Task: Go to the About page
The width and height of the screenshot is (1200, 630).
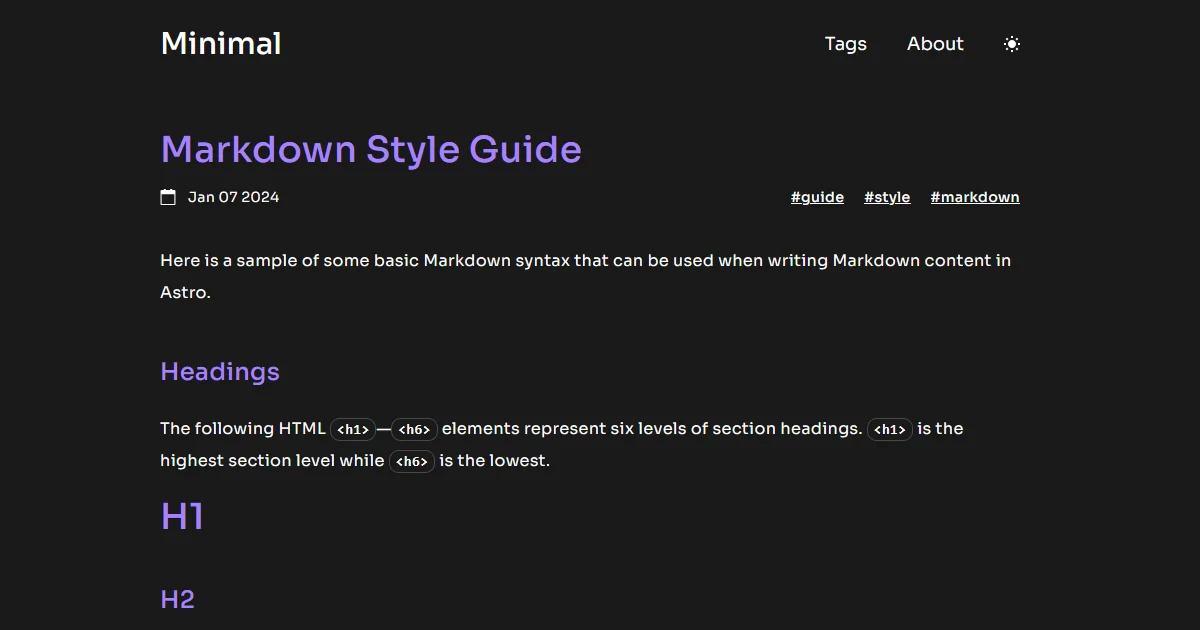Action: point(935,44)
